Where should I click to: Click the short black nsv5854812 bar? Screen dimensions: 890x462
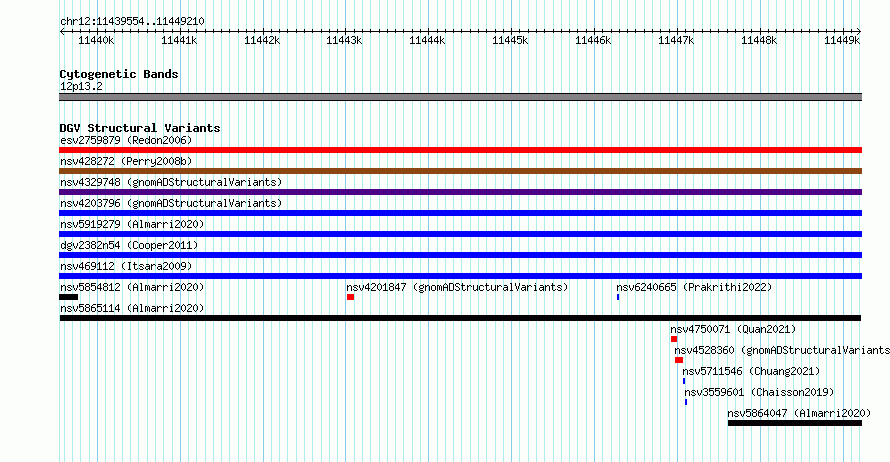(69, 297)
